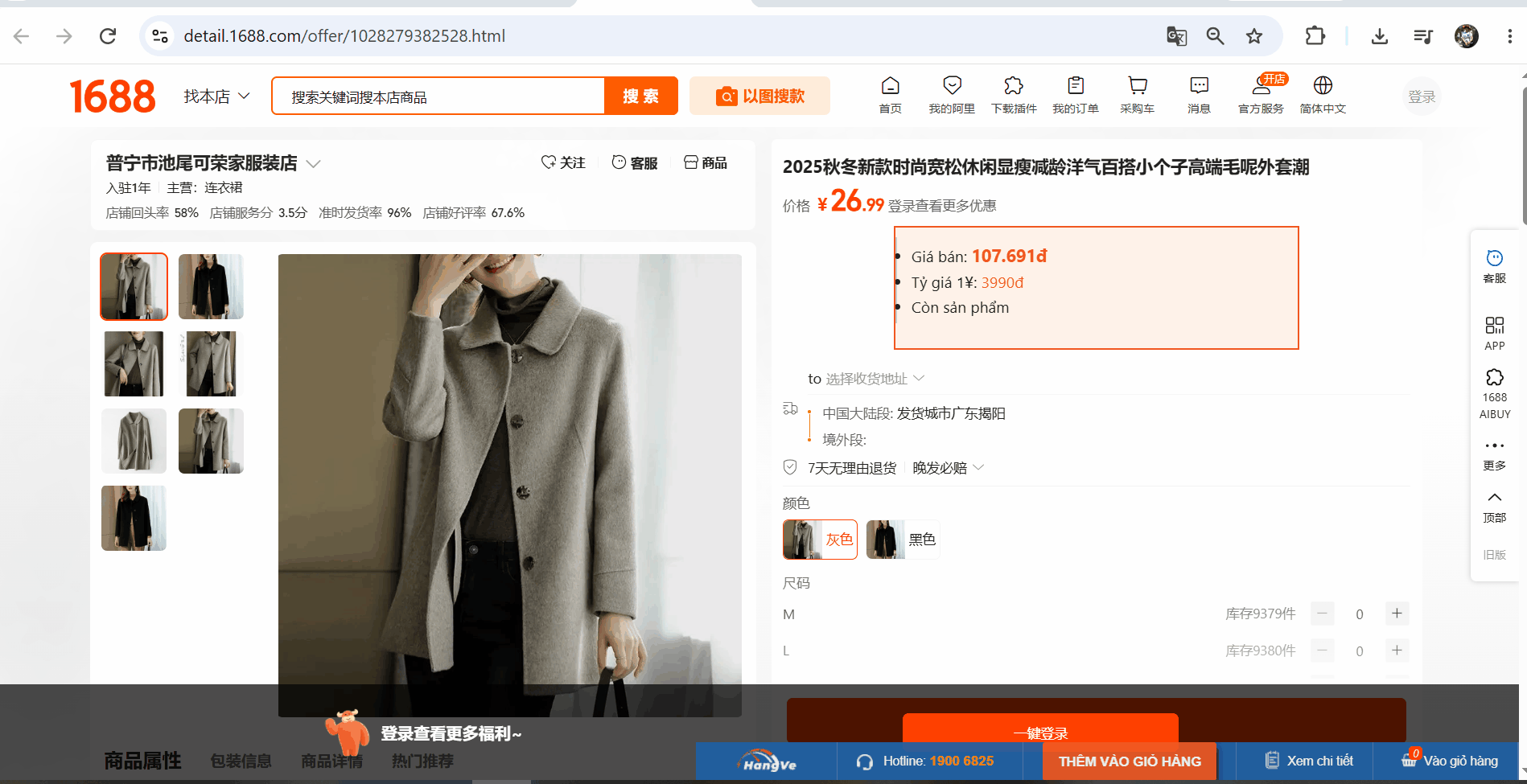Reload the page
The image size is (1527, 784).
(108, 36)
